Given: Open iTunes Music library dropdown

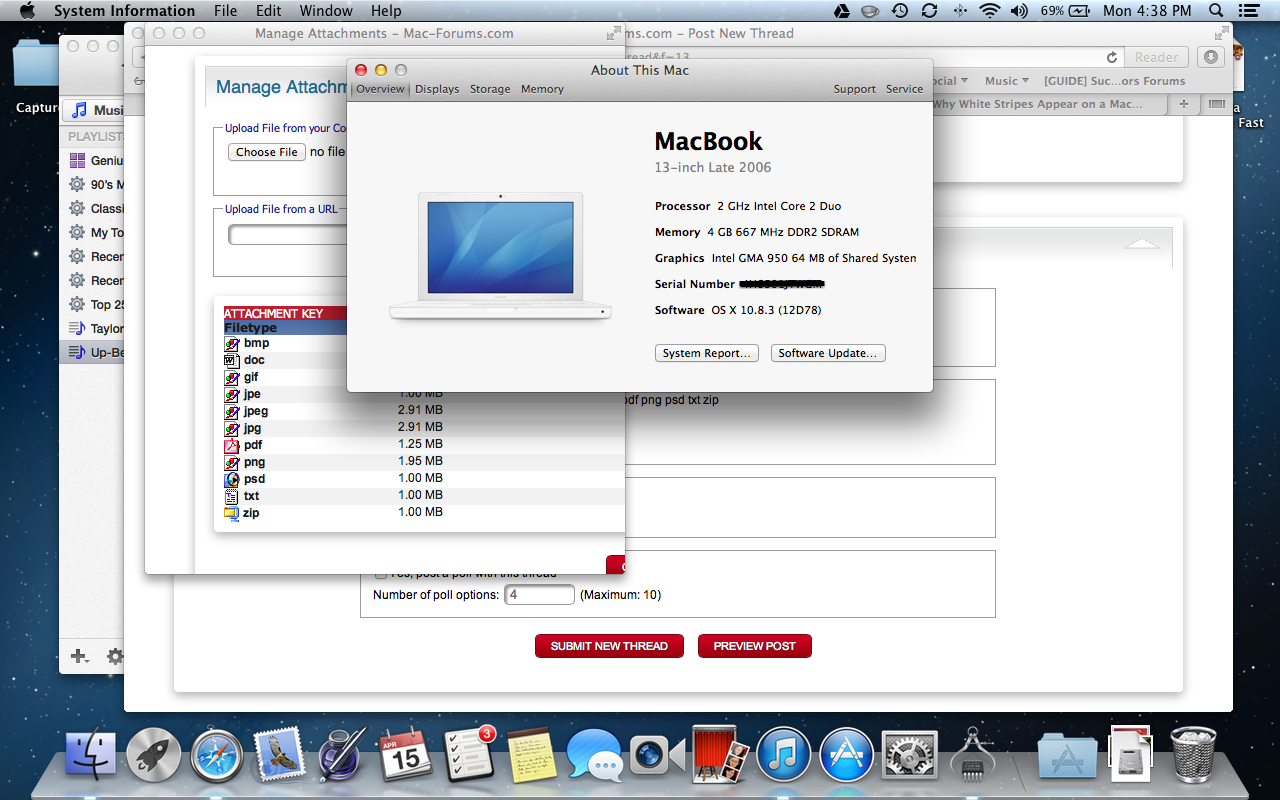Looking at the screenshot, I should 95,110.
